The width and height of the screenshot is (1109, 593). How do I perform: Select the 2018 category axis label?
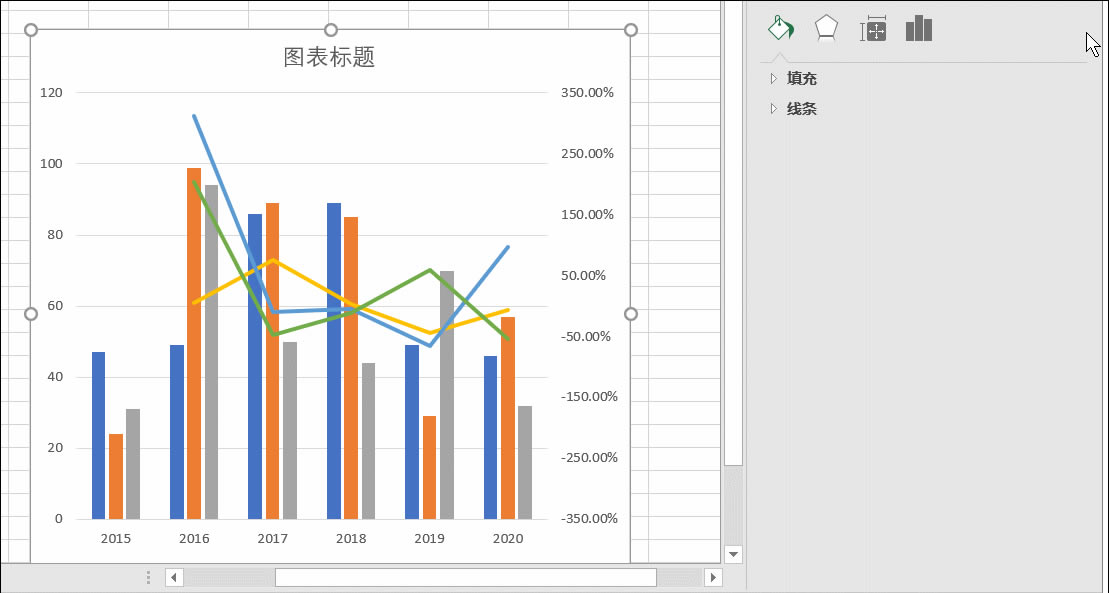pos(350,538)
